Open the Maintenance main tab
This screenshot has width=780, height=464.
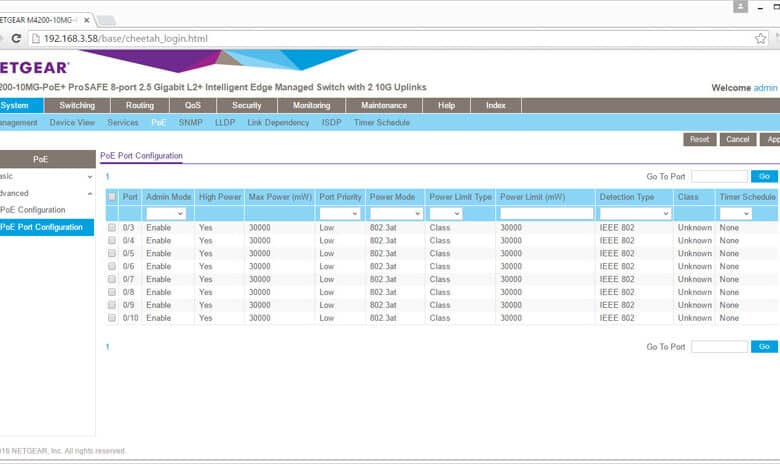click(384, 105)
